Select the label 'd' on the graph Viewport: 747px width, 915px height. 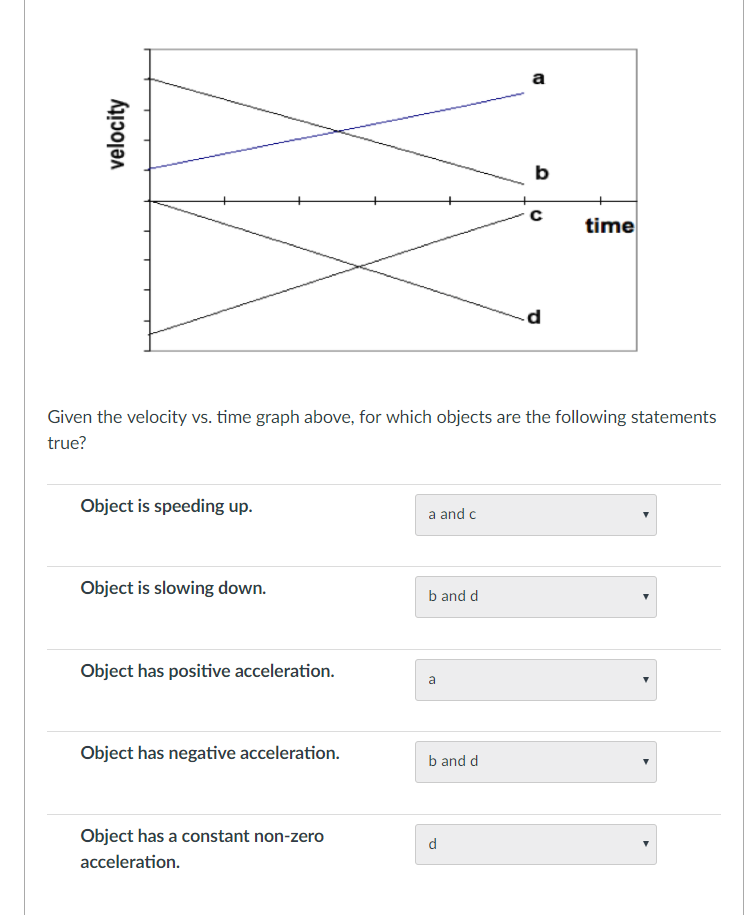[x=533, y=316]
